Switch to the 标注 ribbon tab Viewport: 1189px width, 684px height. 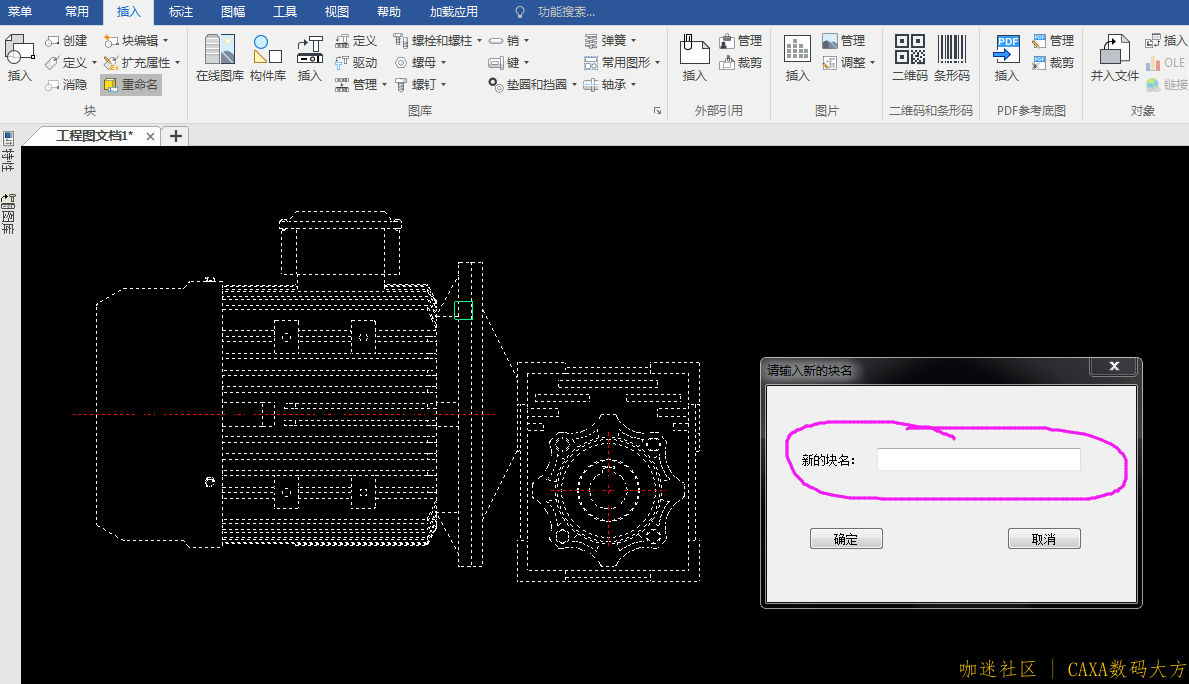181,12
